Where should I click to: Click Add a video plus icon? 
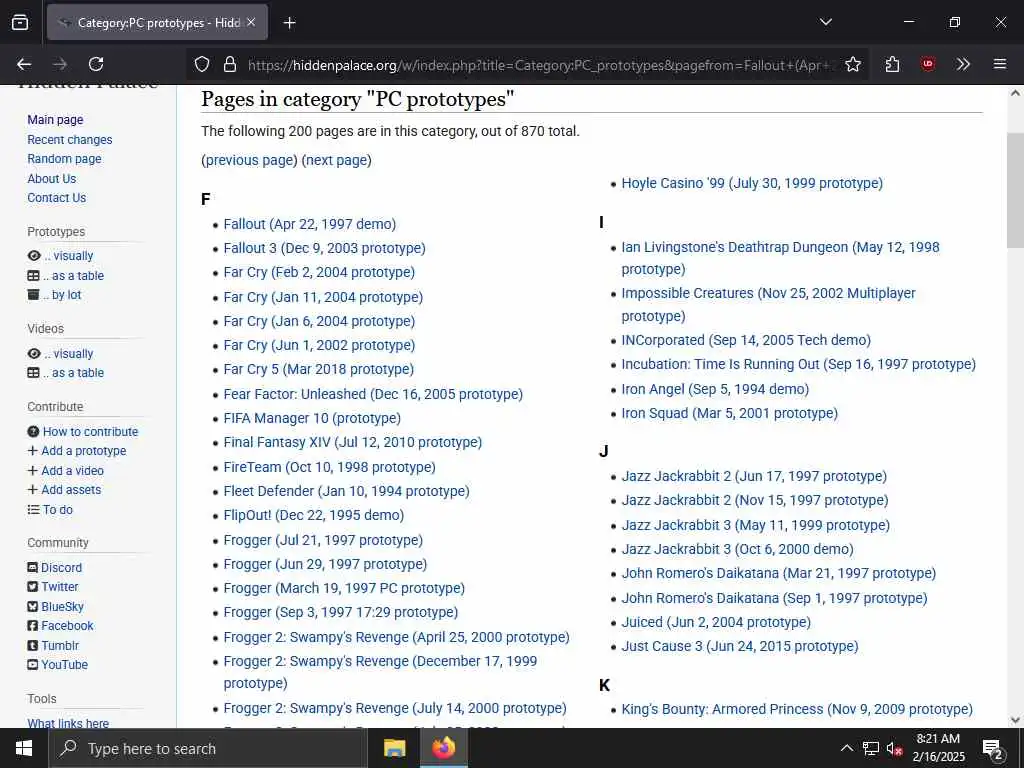click(33, 470)
